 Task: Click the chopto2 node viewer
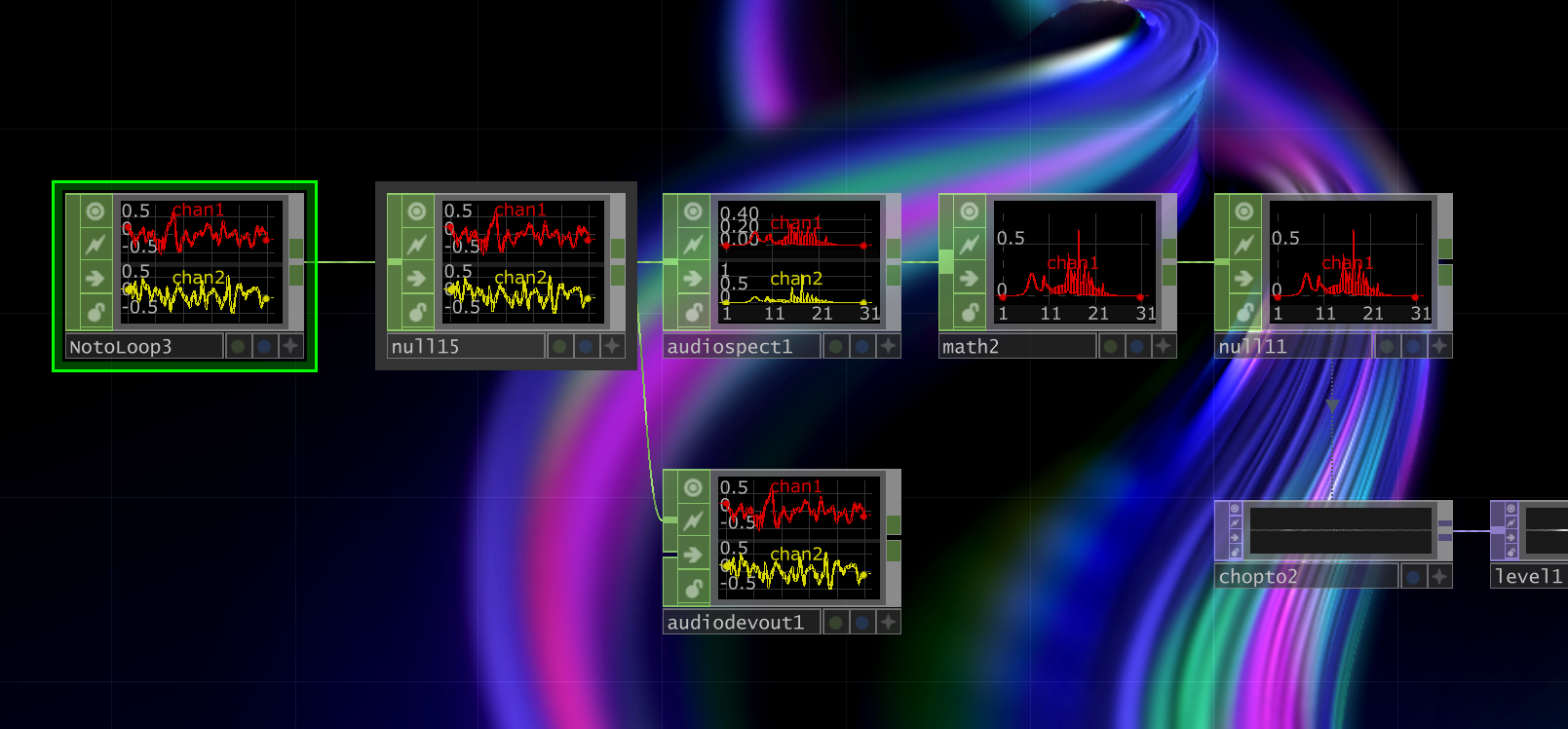click(1341, 530)
